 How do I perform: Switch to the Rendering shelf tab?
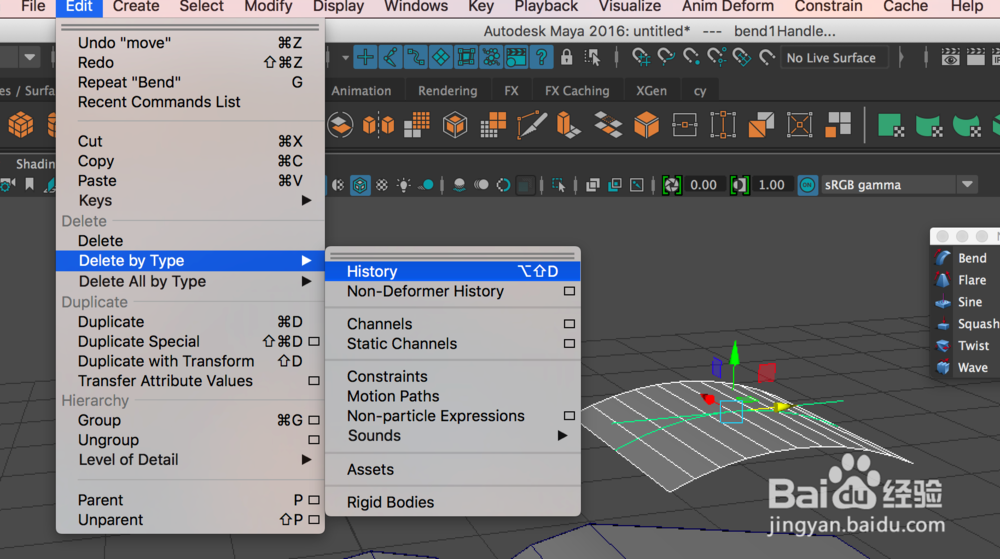(448, 91)
